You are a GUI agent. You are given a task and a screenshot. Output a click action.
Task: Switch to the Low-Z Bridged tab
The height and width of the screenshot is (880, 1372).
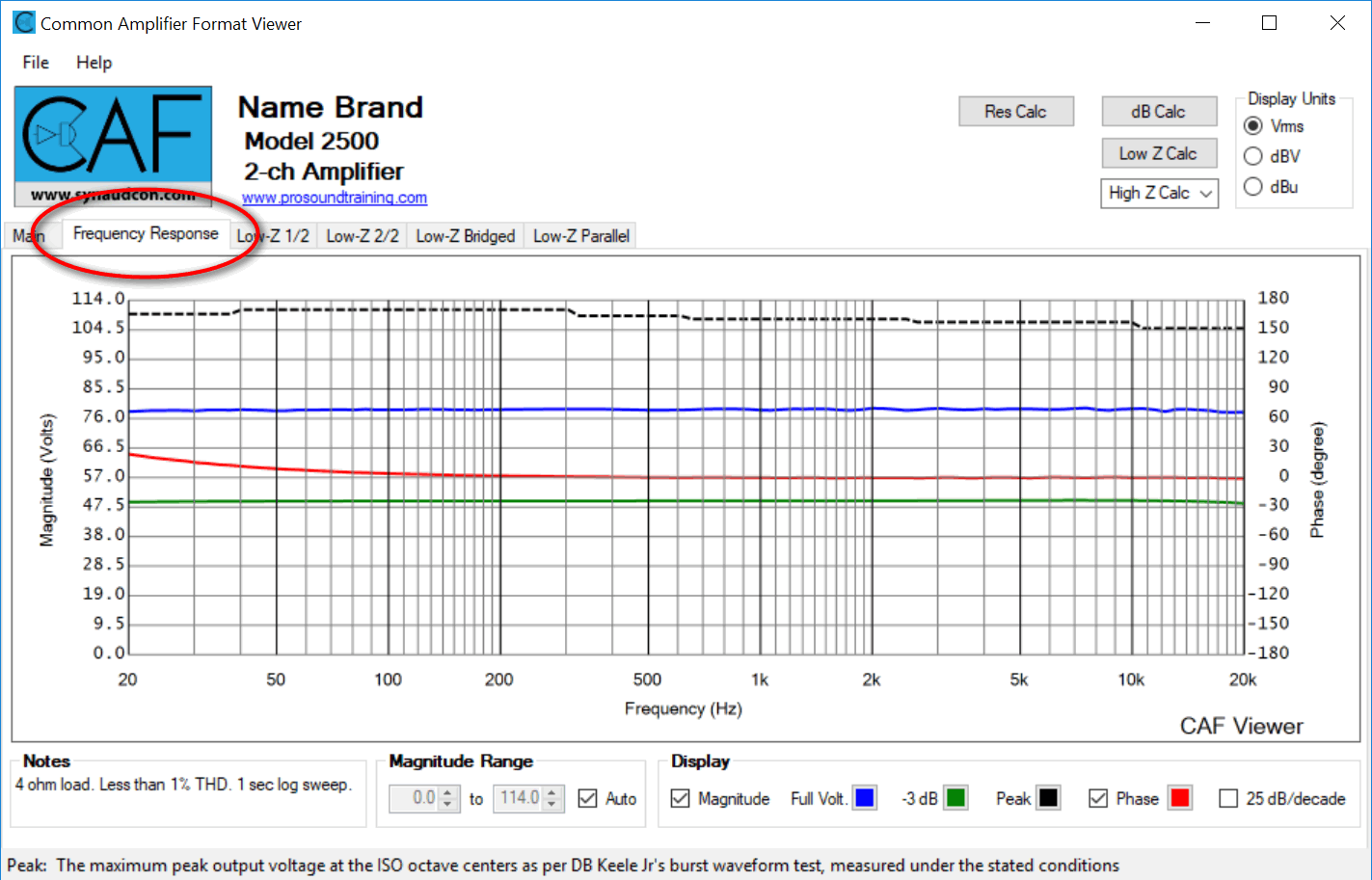click(x=465, y=236)
